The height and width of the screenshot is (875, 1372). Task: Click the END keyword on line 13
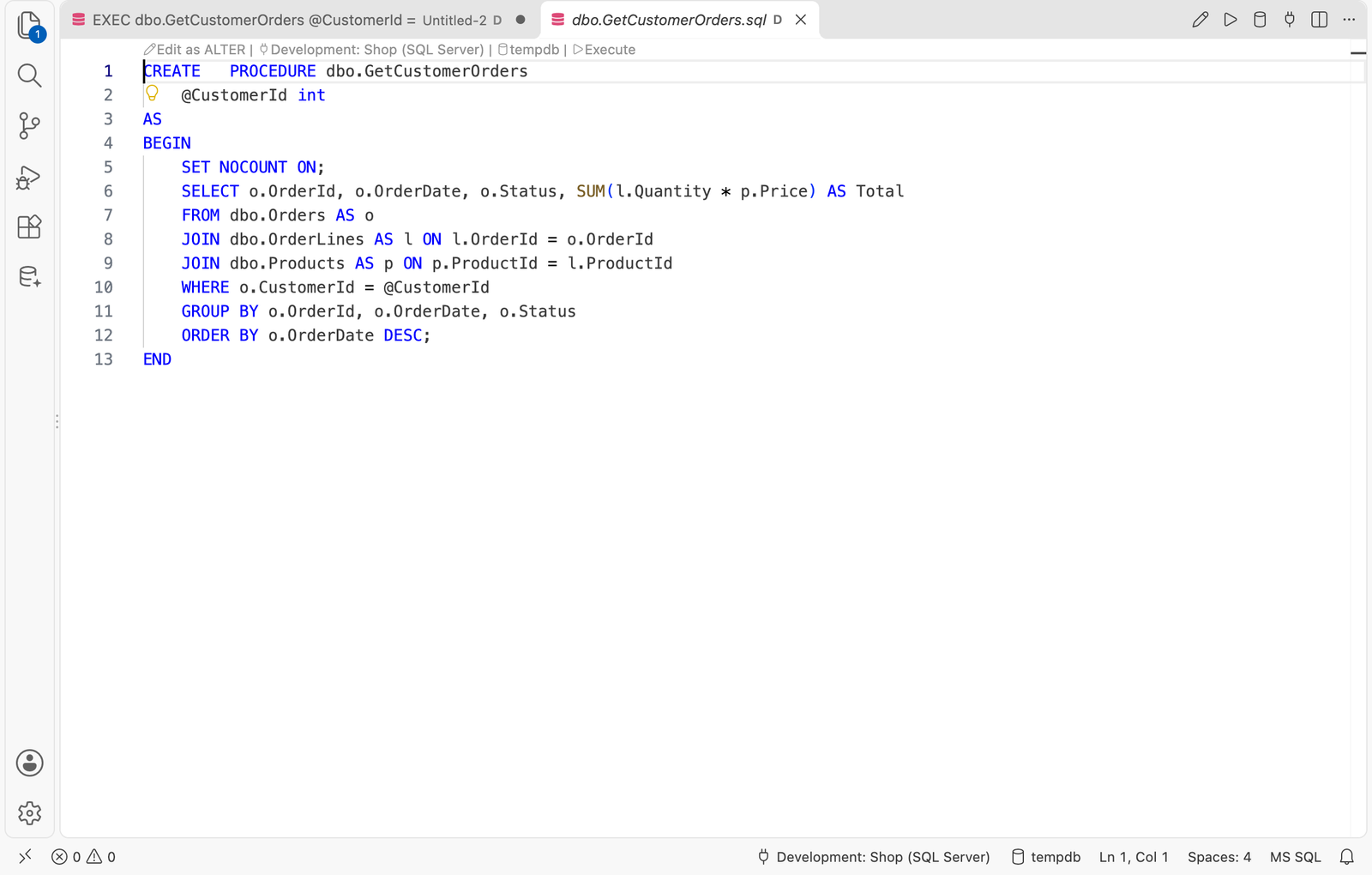click(x=157, y=359)
